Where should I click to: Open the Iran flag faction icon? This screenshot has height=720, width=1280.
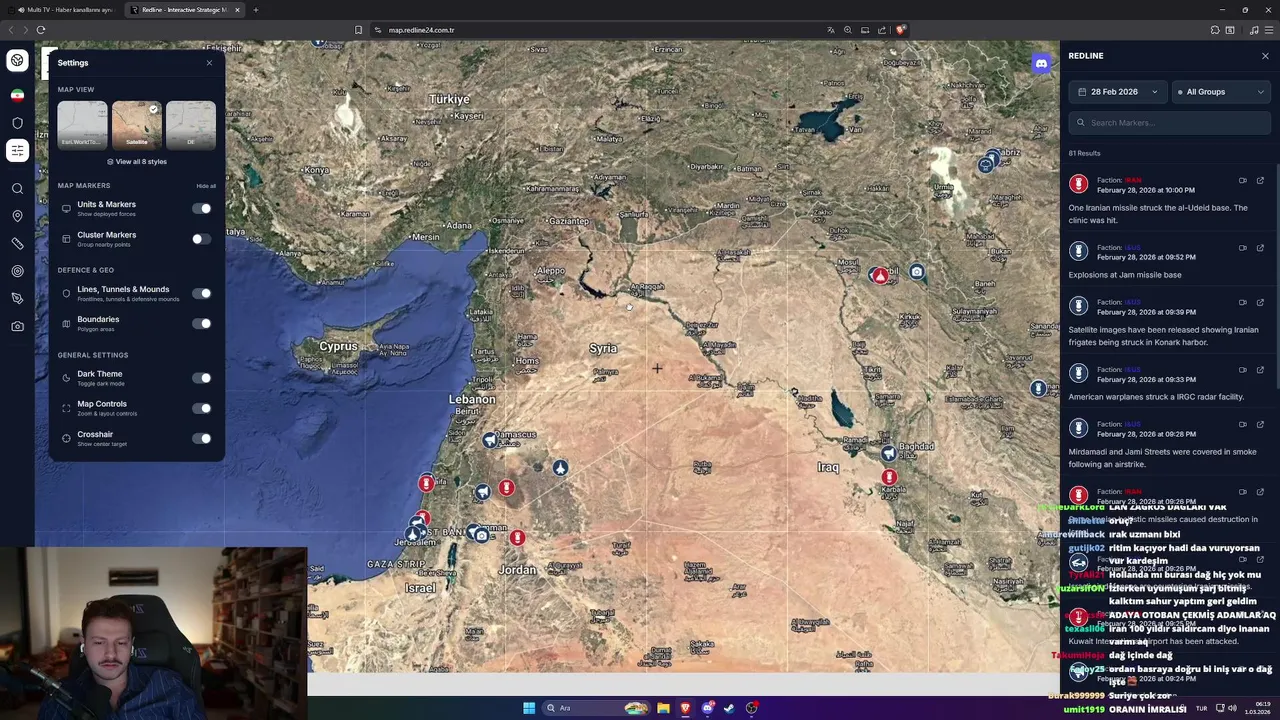pyautogui.click(x=17, y=95)
